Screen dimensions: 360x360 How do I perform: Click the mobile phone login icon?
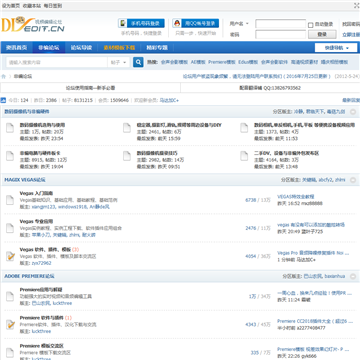click(x=123, y=23)
